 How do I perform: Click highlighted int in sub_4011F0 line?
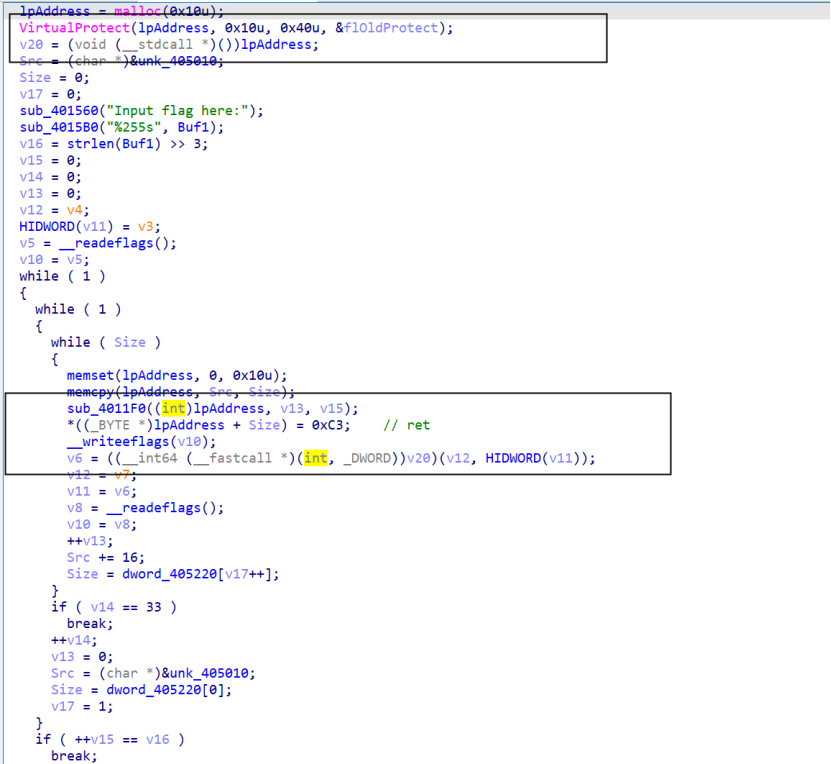point(173,408)
